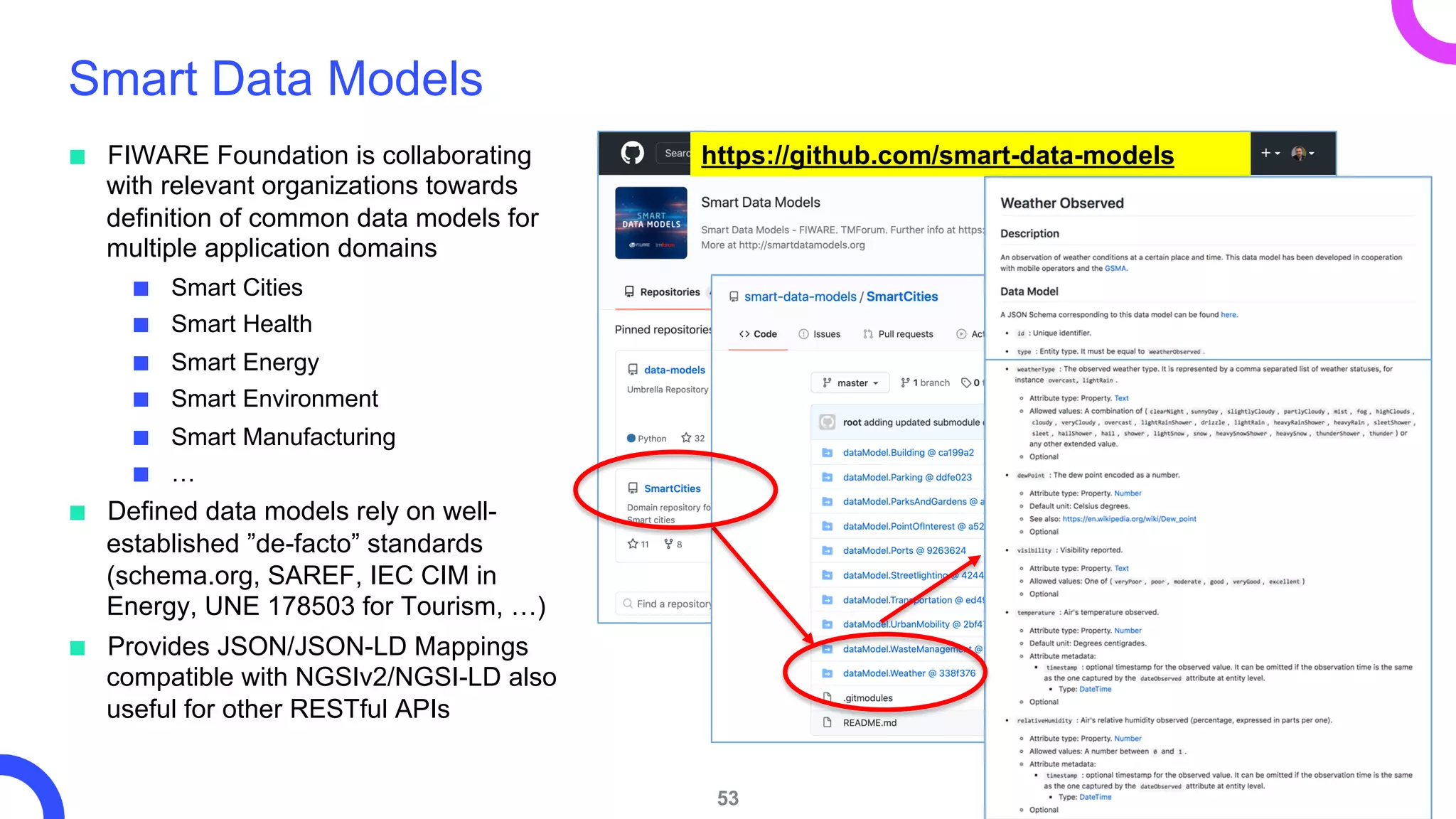Click the 1 branch link
The width and height of the screenshot is (1456, 819).
coord(925,382)
